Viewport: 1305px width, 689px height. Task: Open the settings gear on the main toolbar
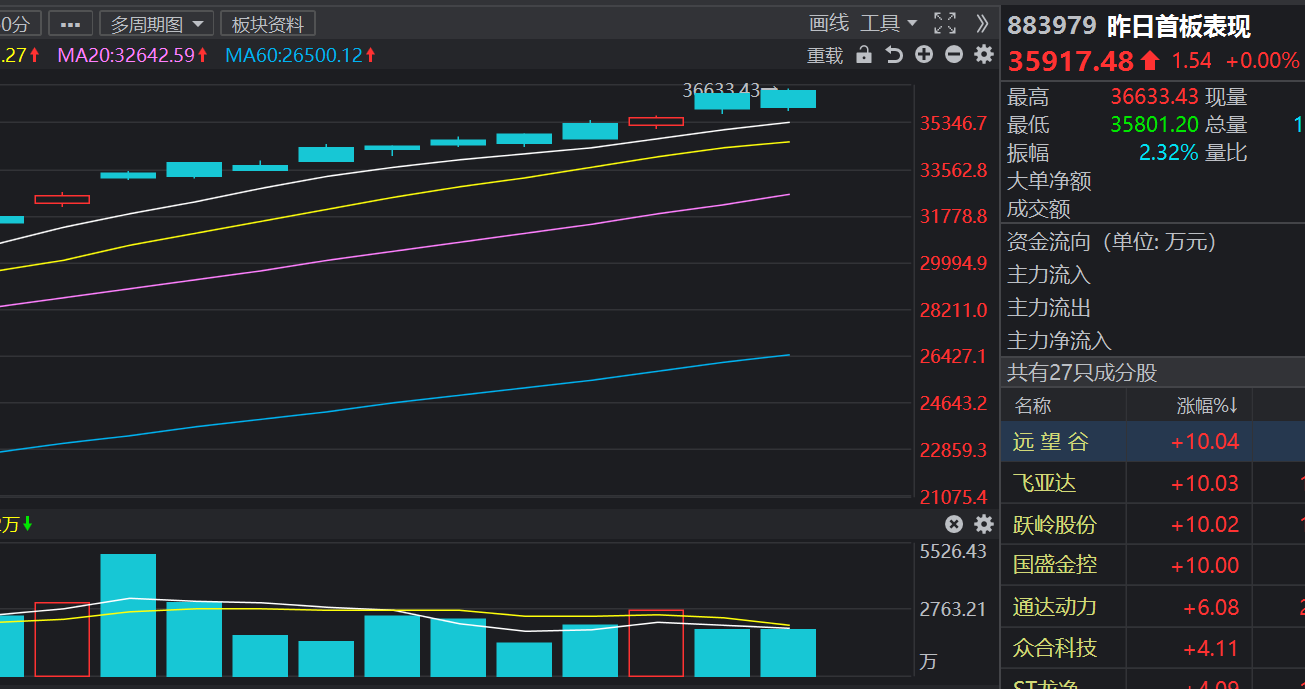[984, 55]
